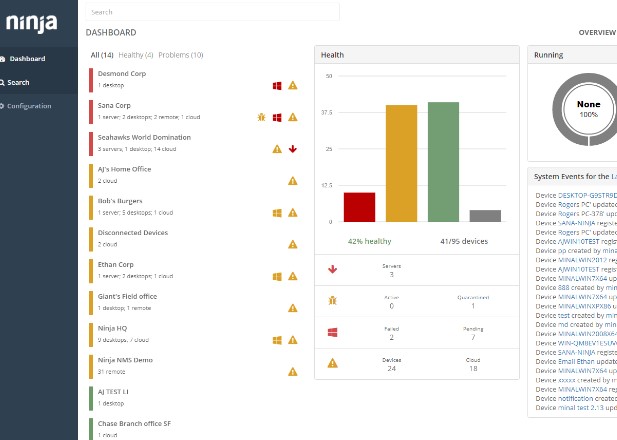Screen dimensions: 617x440
Task: Open Giant's Field office organization
Action: click(x=127, y=297)
